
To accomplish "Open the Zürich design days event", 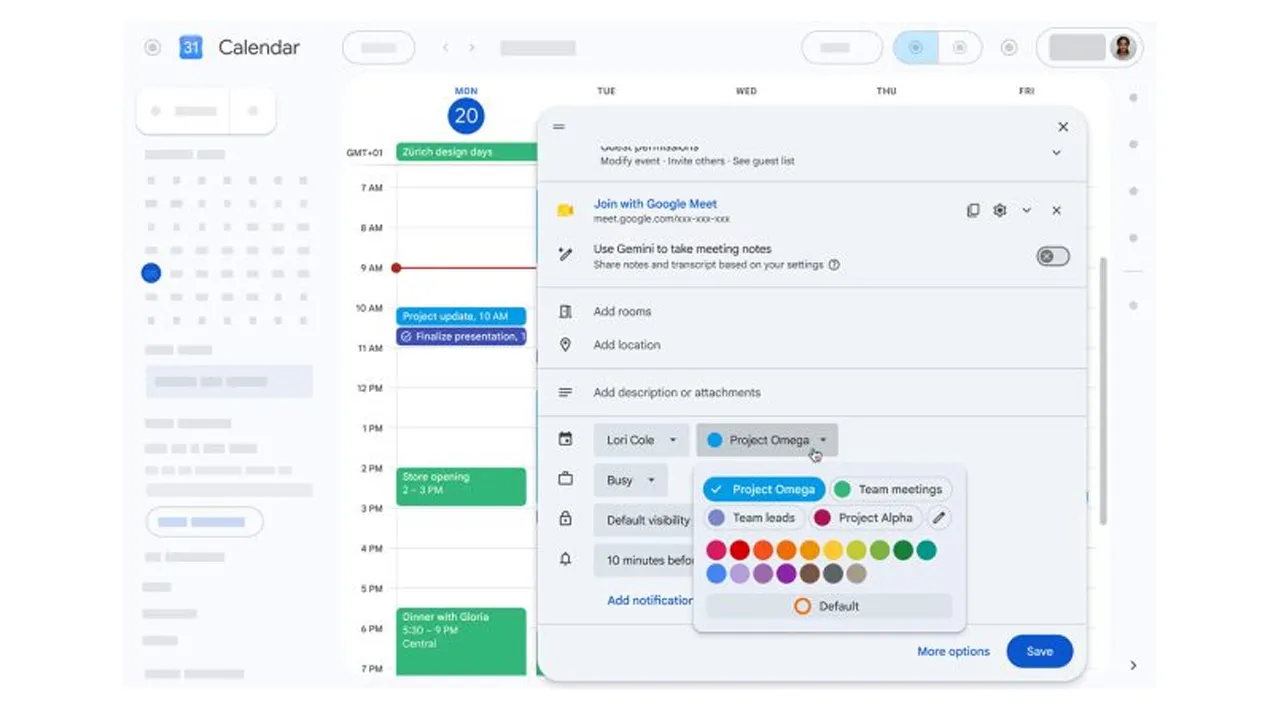I will 467,152.
